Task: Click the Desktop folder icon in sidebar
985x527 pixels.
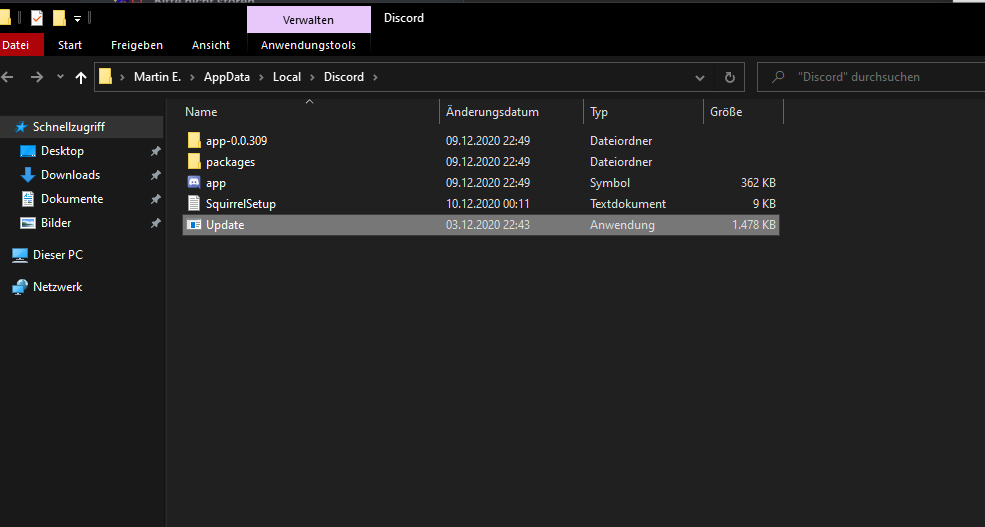Action: pyautogui.click(x=28, y=151)
